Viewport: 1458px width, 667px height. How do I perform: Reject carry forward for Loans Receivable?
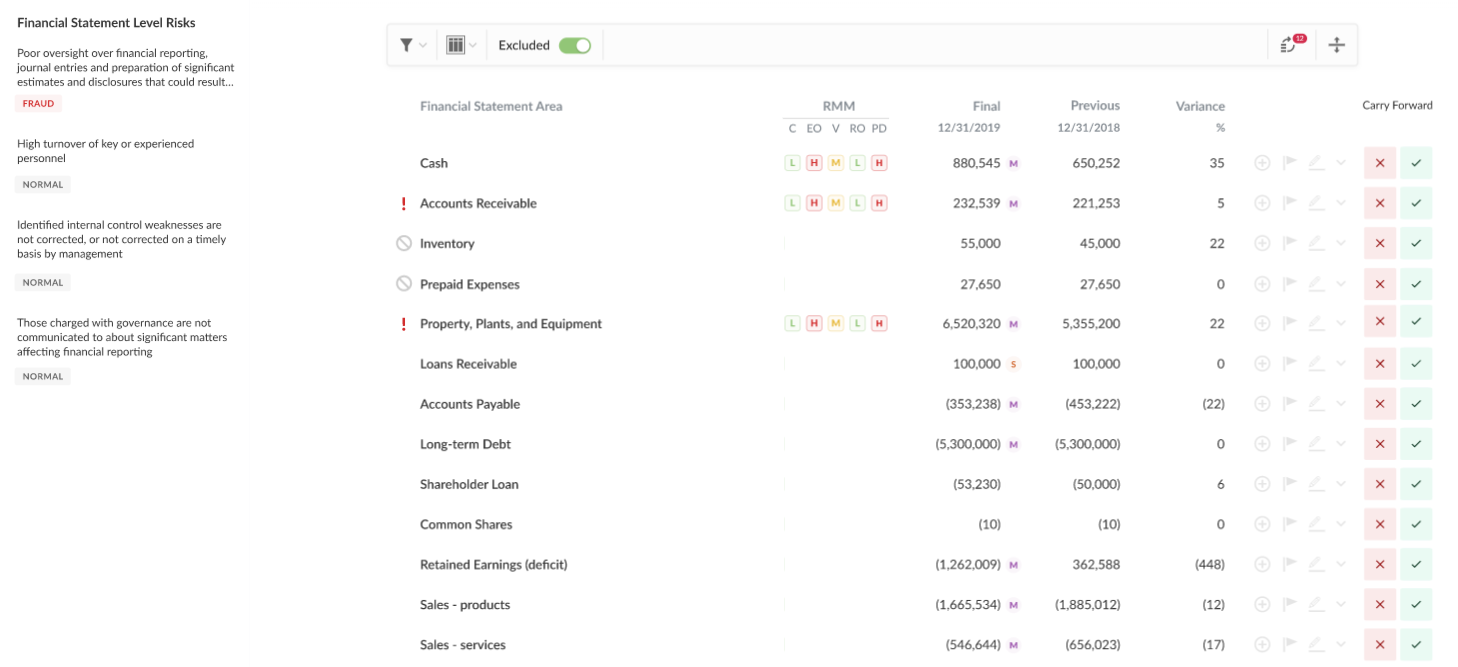(x=1379, y=364)
